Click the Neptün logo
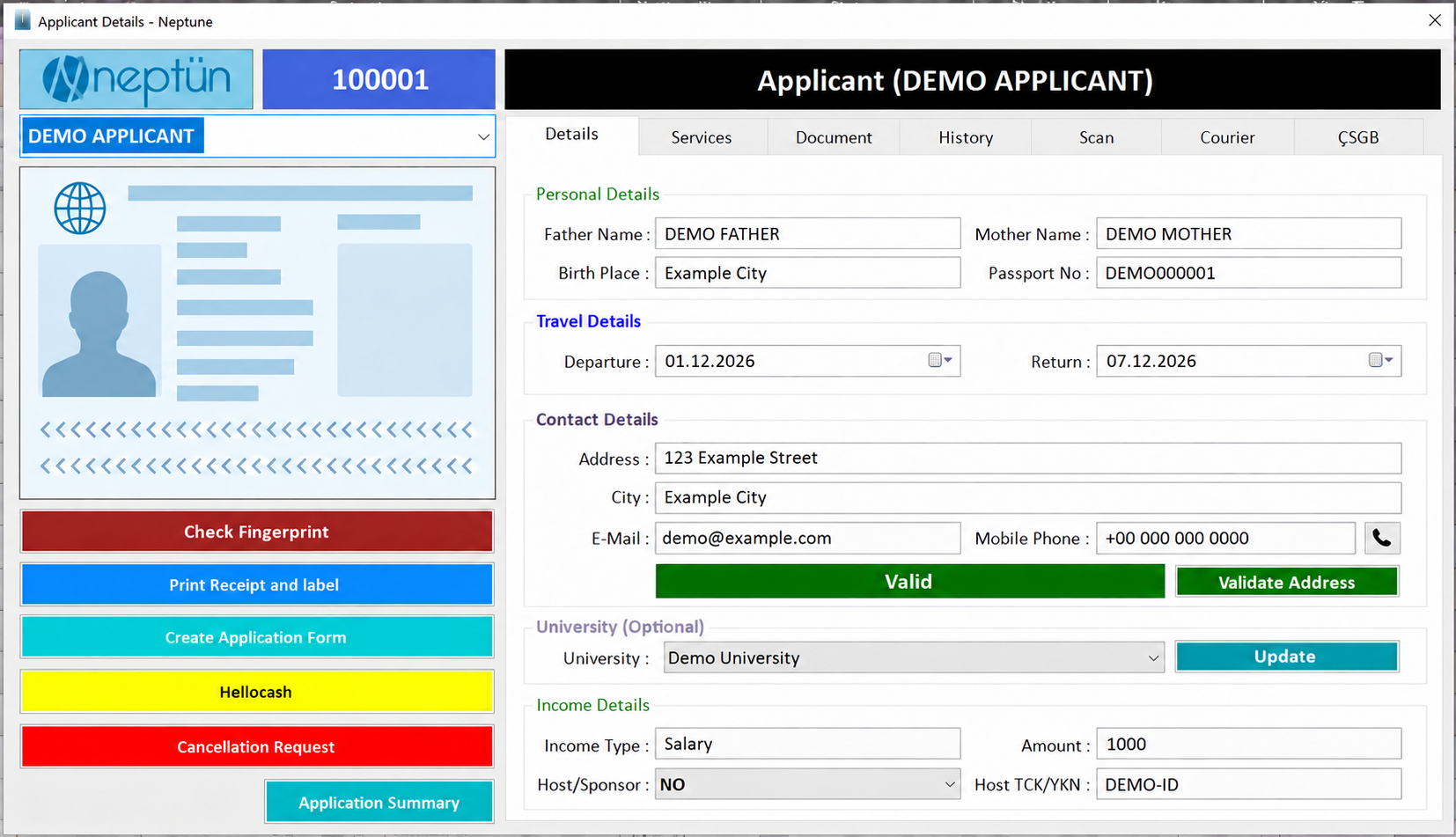Viewport: 1456px width, 837px height. point(136,79)
